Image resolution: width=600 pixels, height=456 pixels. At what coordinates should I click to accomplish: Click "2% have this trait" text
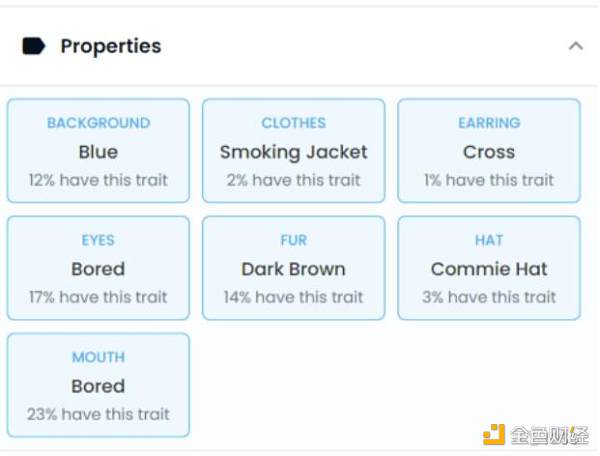294,180
